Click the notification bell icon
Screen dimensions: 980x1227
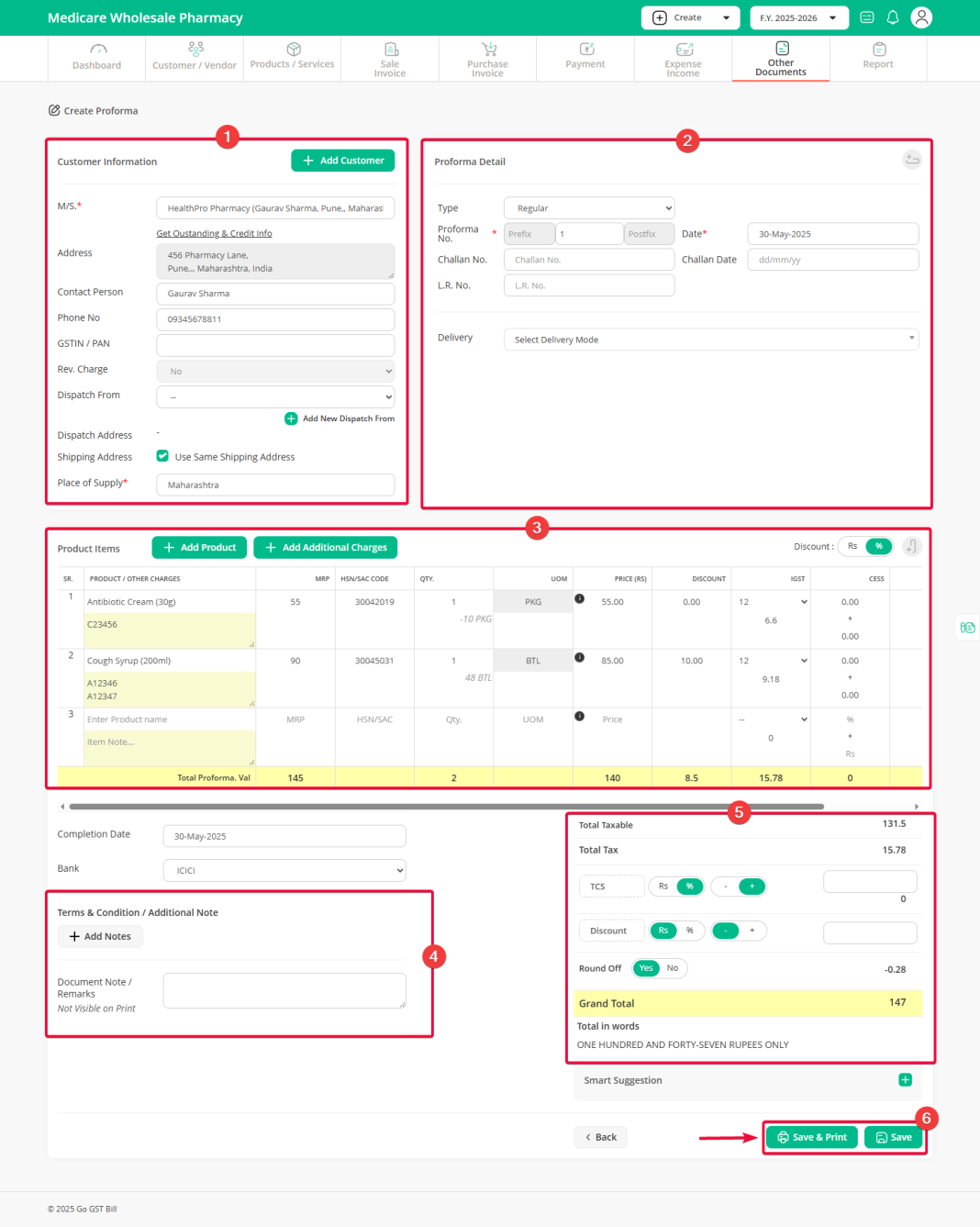pyautogui.click(x=892, y=17)
